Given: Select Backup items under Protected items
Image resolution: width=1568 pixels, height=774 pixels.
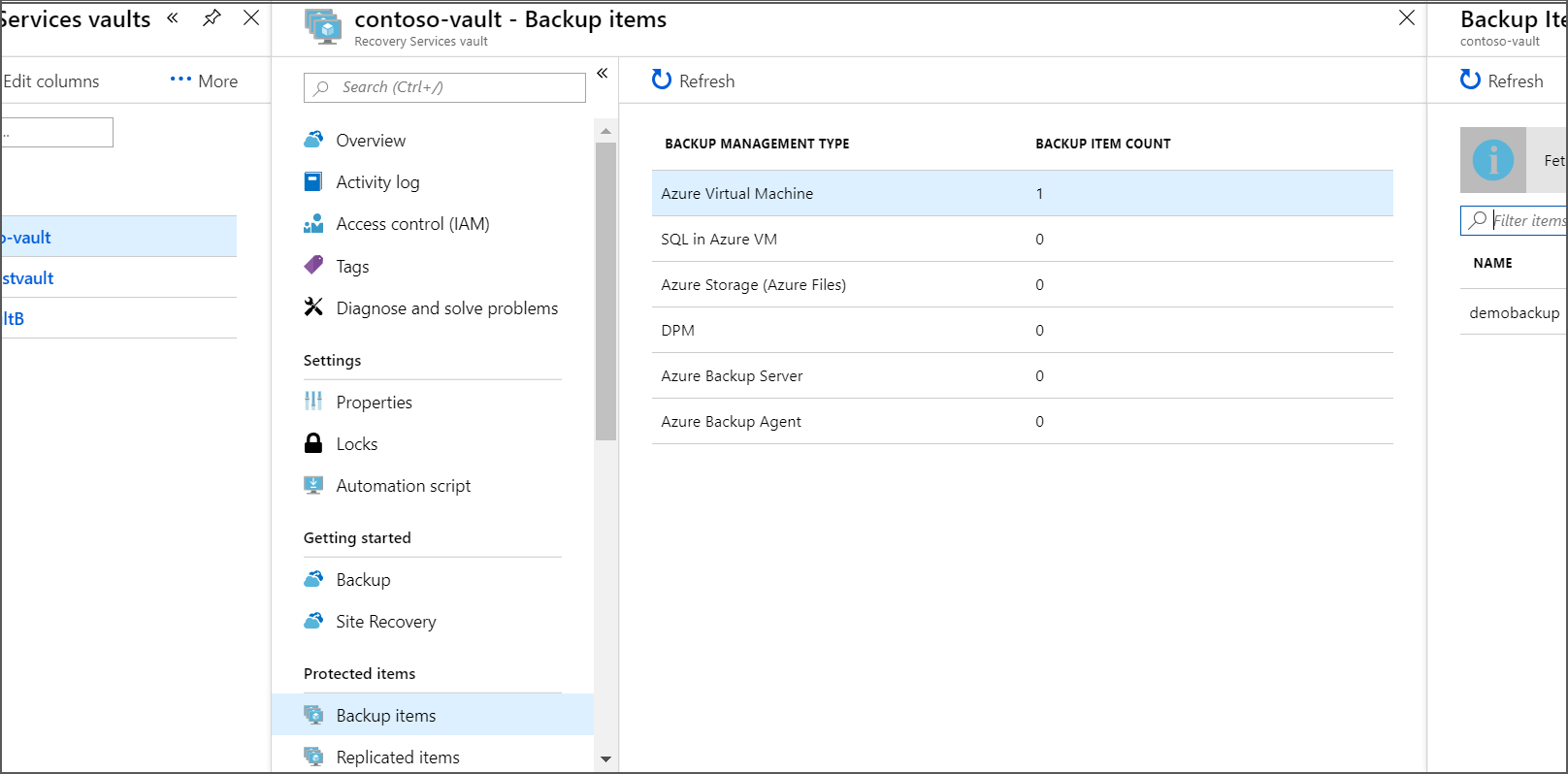Looking at the screenshot, I should point(433,715).
